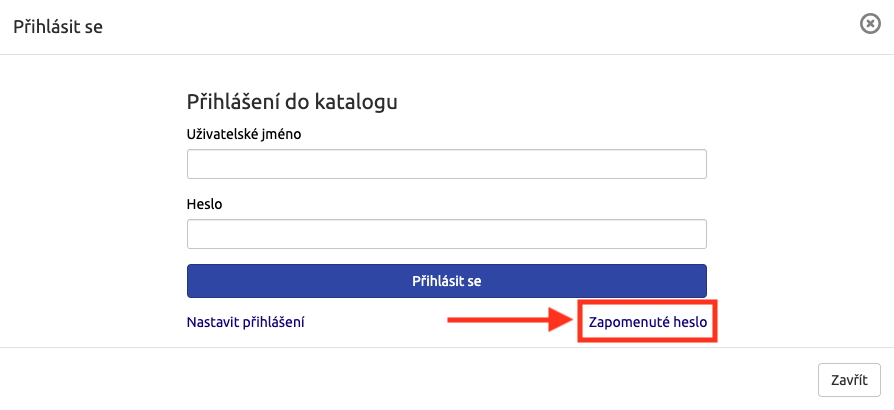Screen dimensions: 894x410
Task: Click the Zavřít button
Action: (x=849, y=380)
